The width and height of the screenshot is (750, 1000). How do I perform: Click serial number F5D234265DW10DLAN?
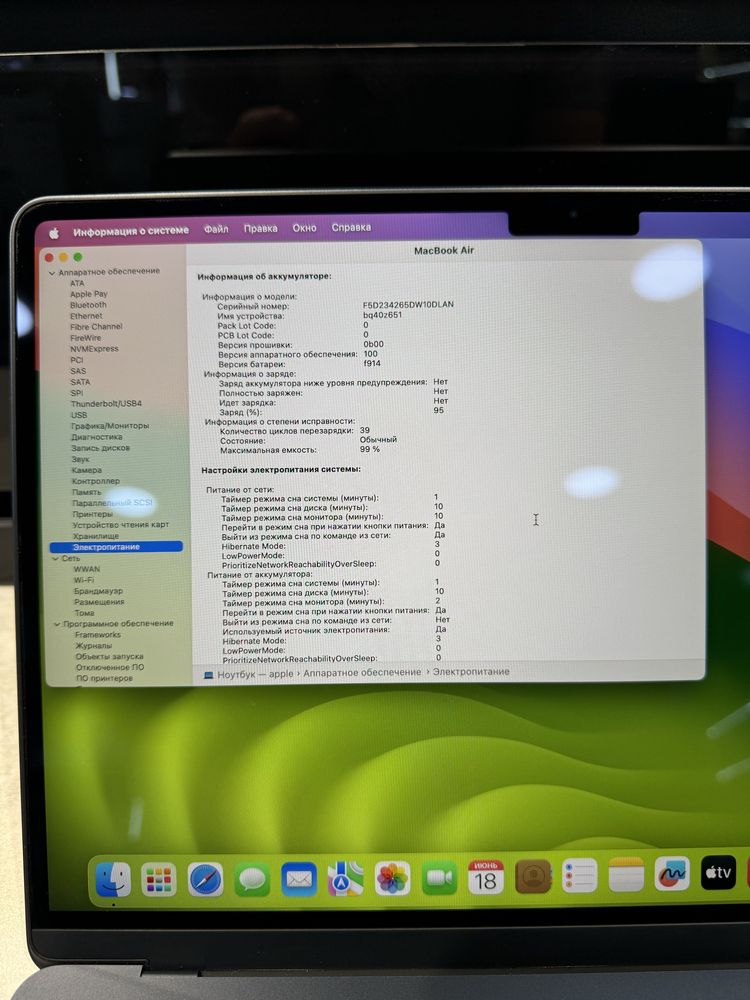408,305
